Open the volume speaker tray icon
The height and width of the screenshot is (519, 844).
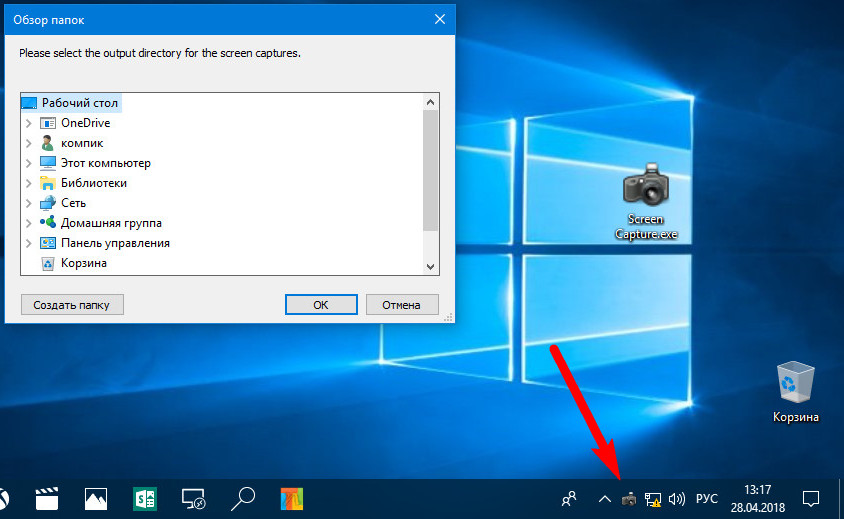(x=677, y=499)
